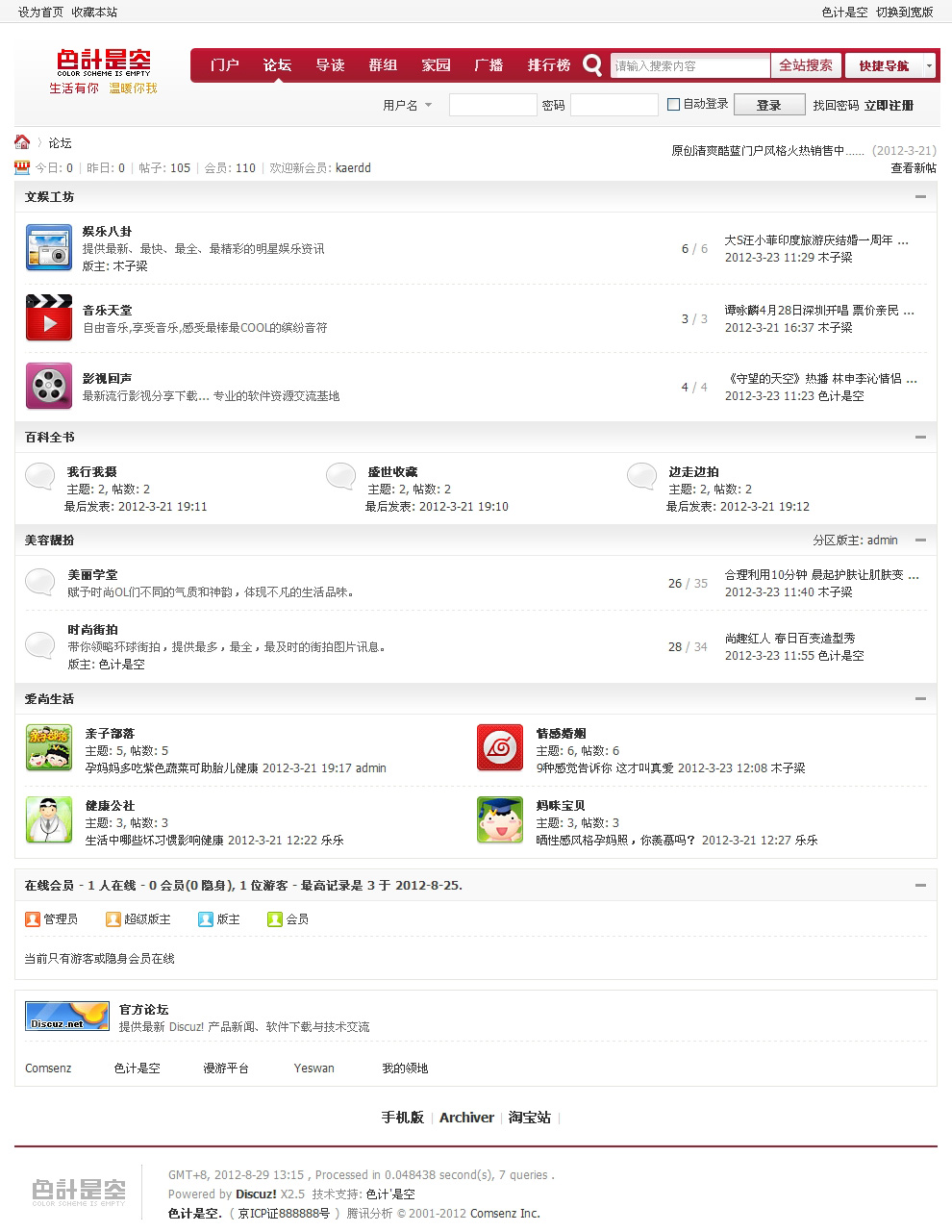Open the home icon in breadcrumb
The height and width of the screenshot is (1232, 952).
(x=22, y=142)
